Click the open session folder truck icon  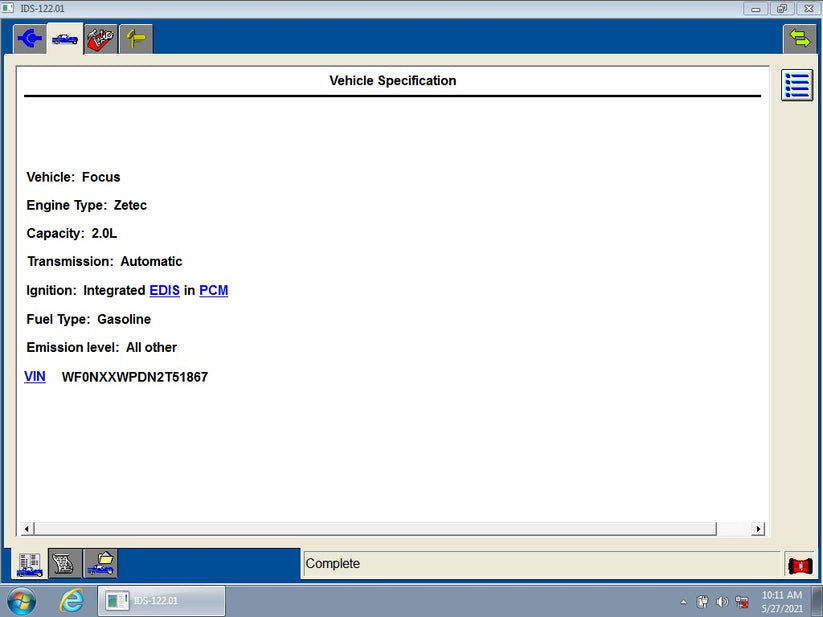[99, 563]
